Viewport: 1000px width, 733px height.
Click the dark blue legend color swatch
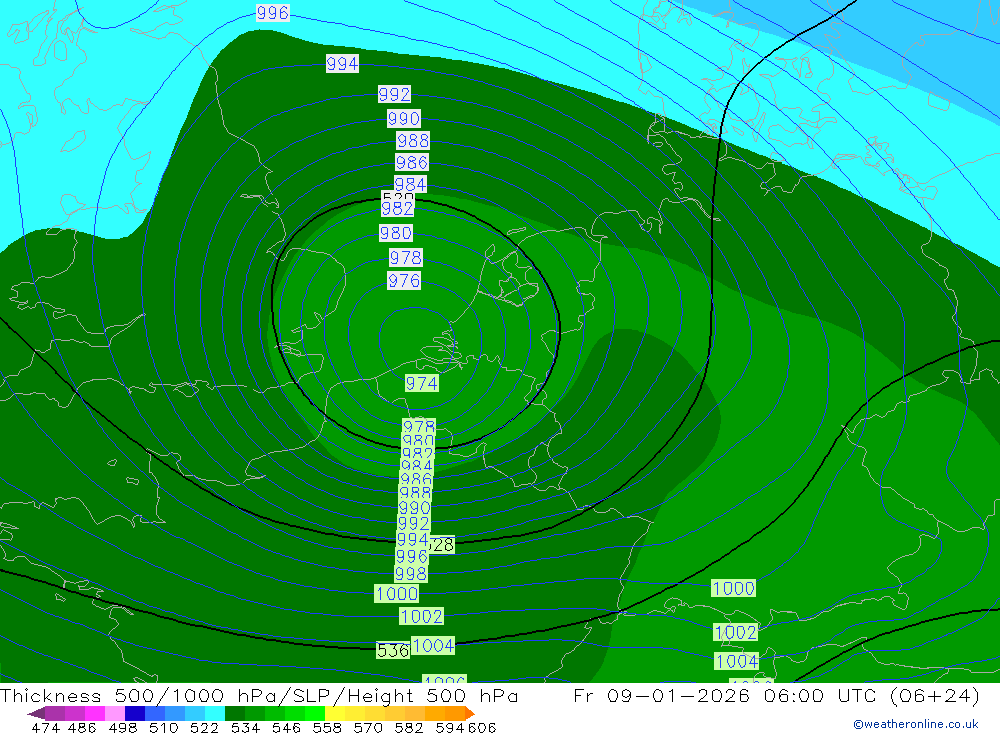click(135, 713)
